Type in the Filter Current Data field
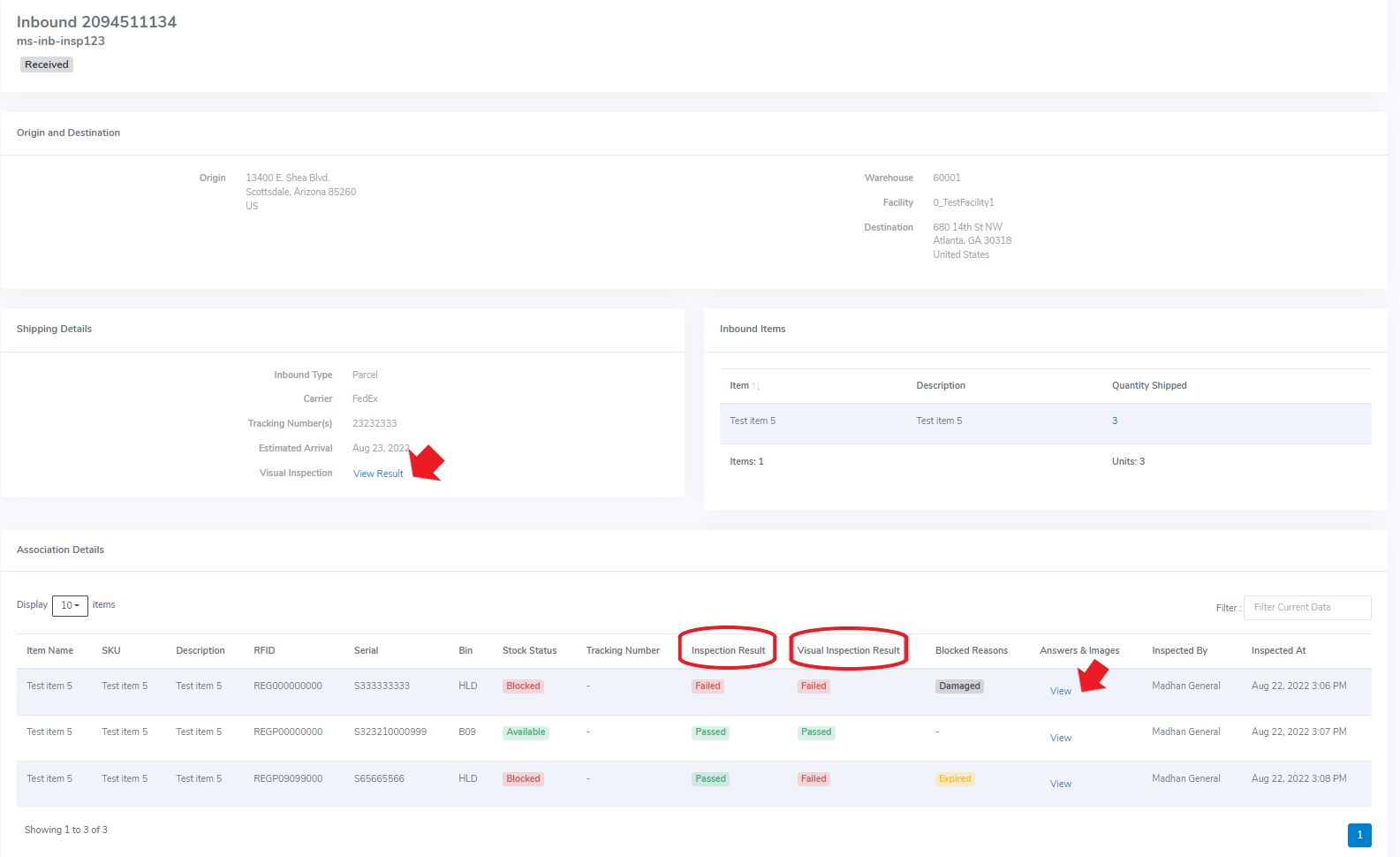 1306,607
